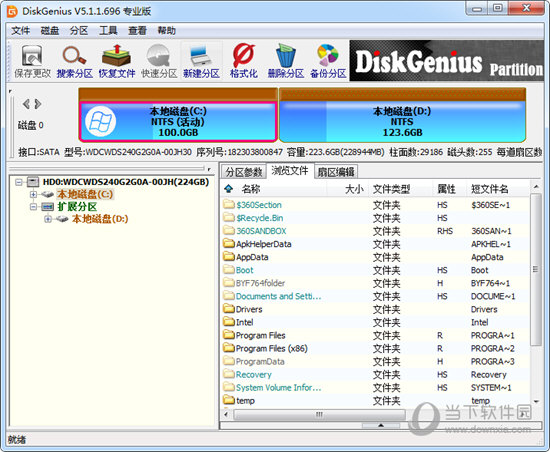Select 扩展分区 in the tree
This screenshot has width=550, height=452.
point(77,207)
